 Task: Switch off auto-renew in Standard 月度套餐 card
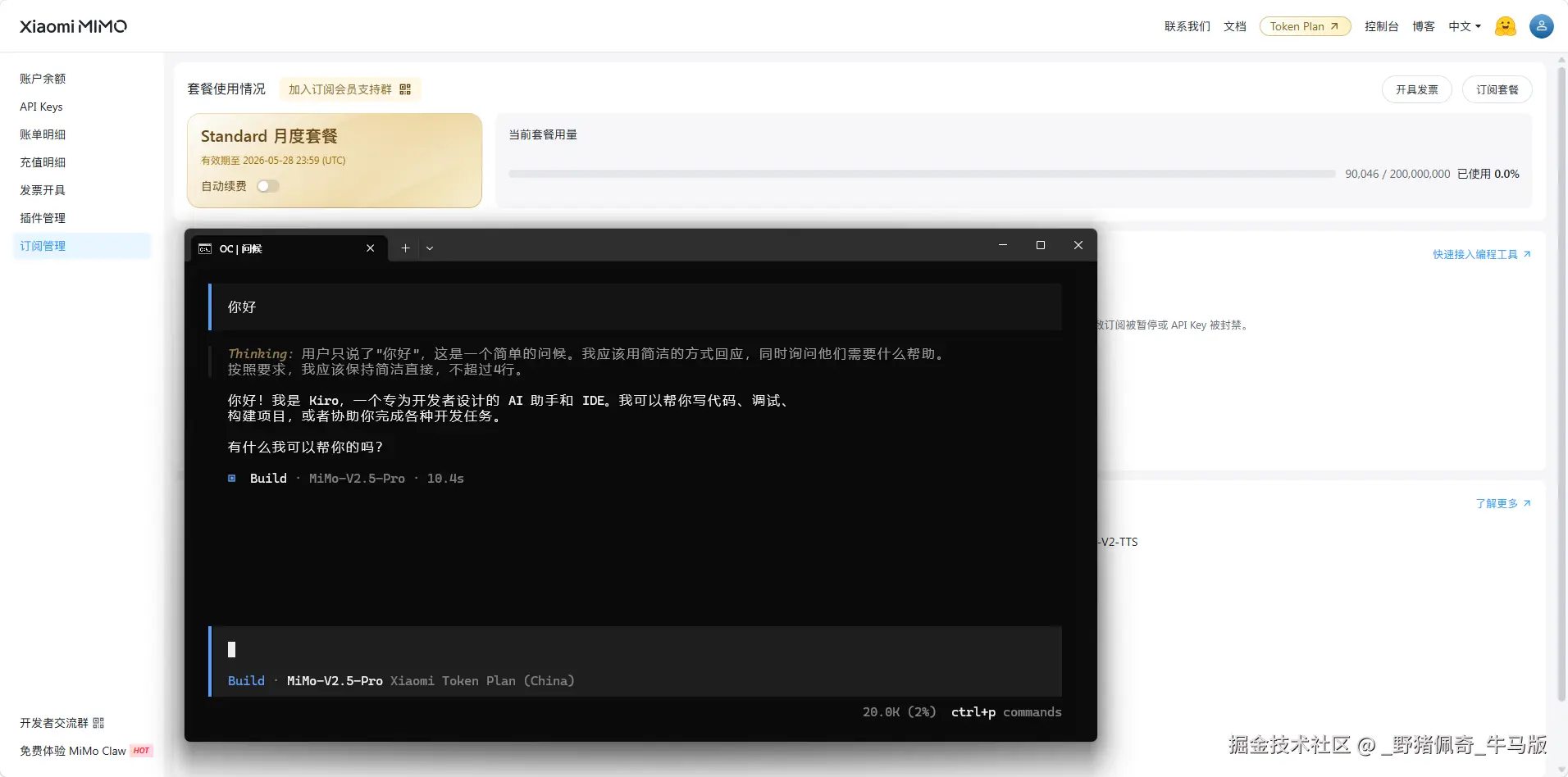click(x=267, y=186)
